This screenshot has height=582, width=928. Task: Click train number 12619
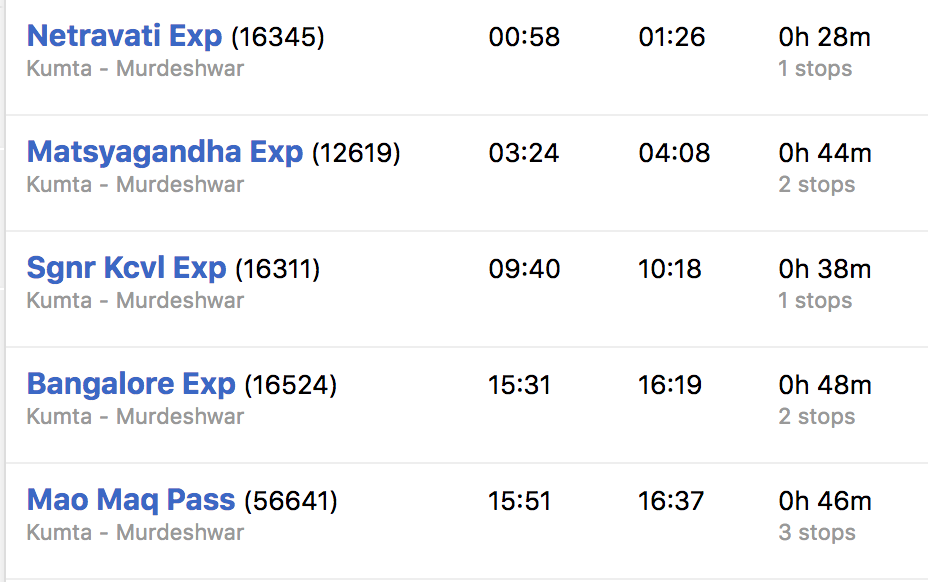tap(356, 154)
